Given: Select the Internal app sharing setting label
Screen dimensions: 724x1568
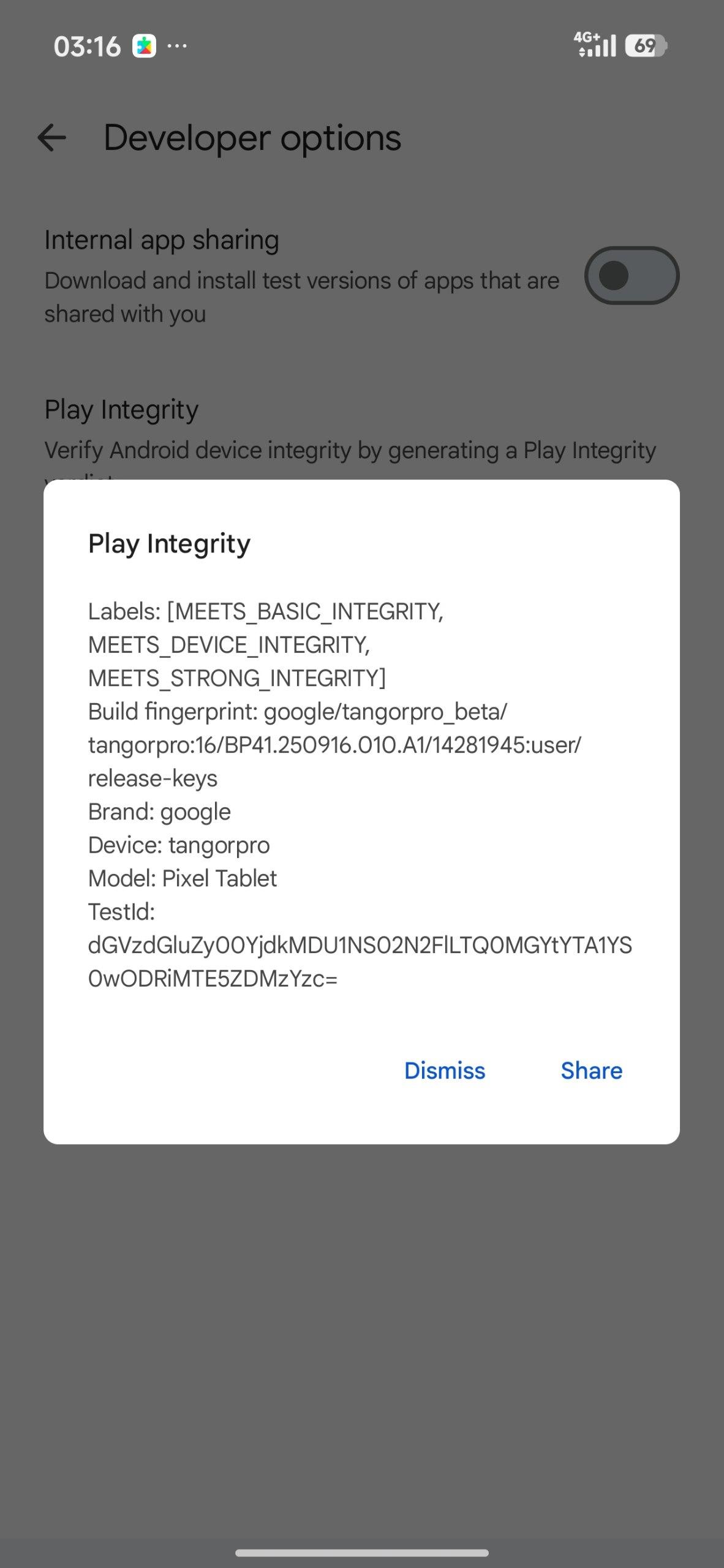Looking at the screenshot, I should click(162, 240).
